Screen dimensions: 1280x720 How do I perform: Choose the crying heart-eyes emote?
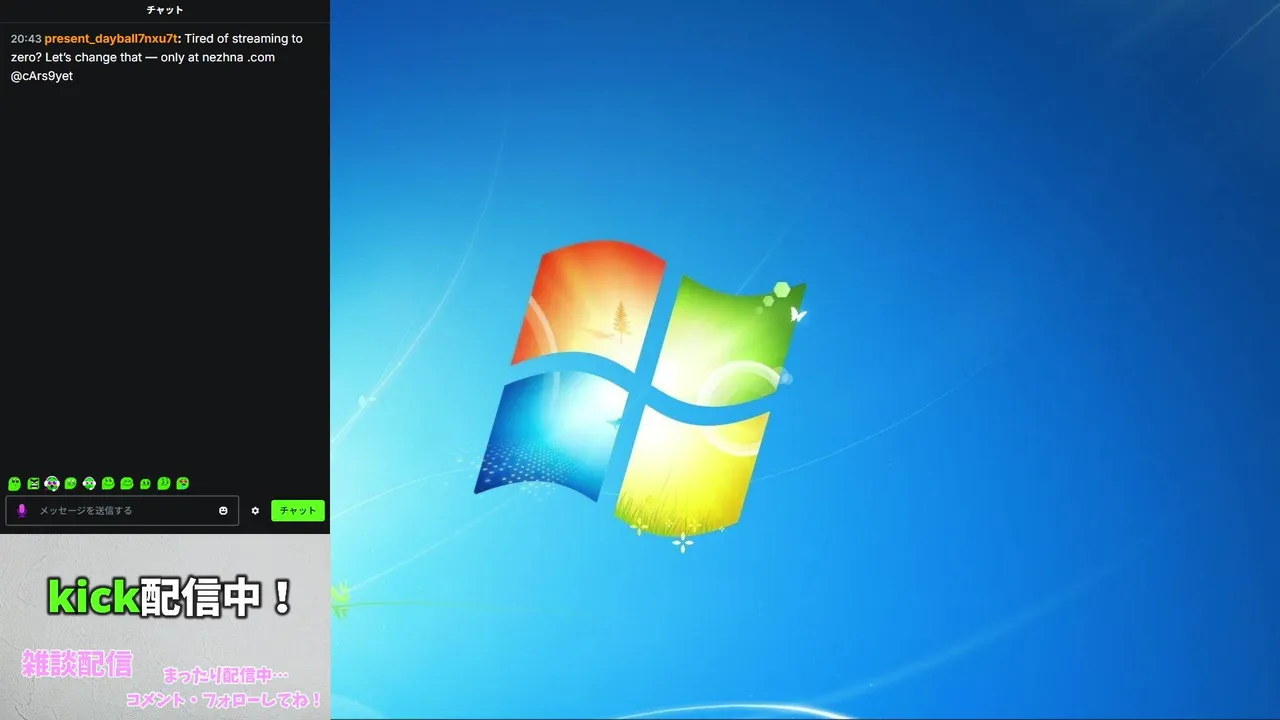click(183, 483)
